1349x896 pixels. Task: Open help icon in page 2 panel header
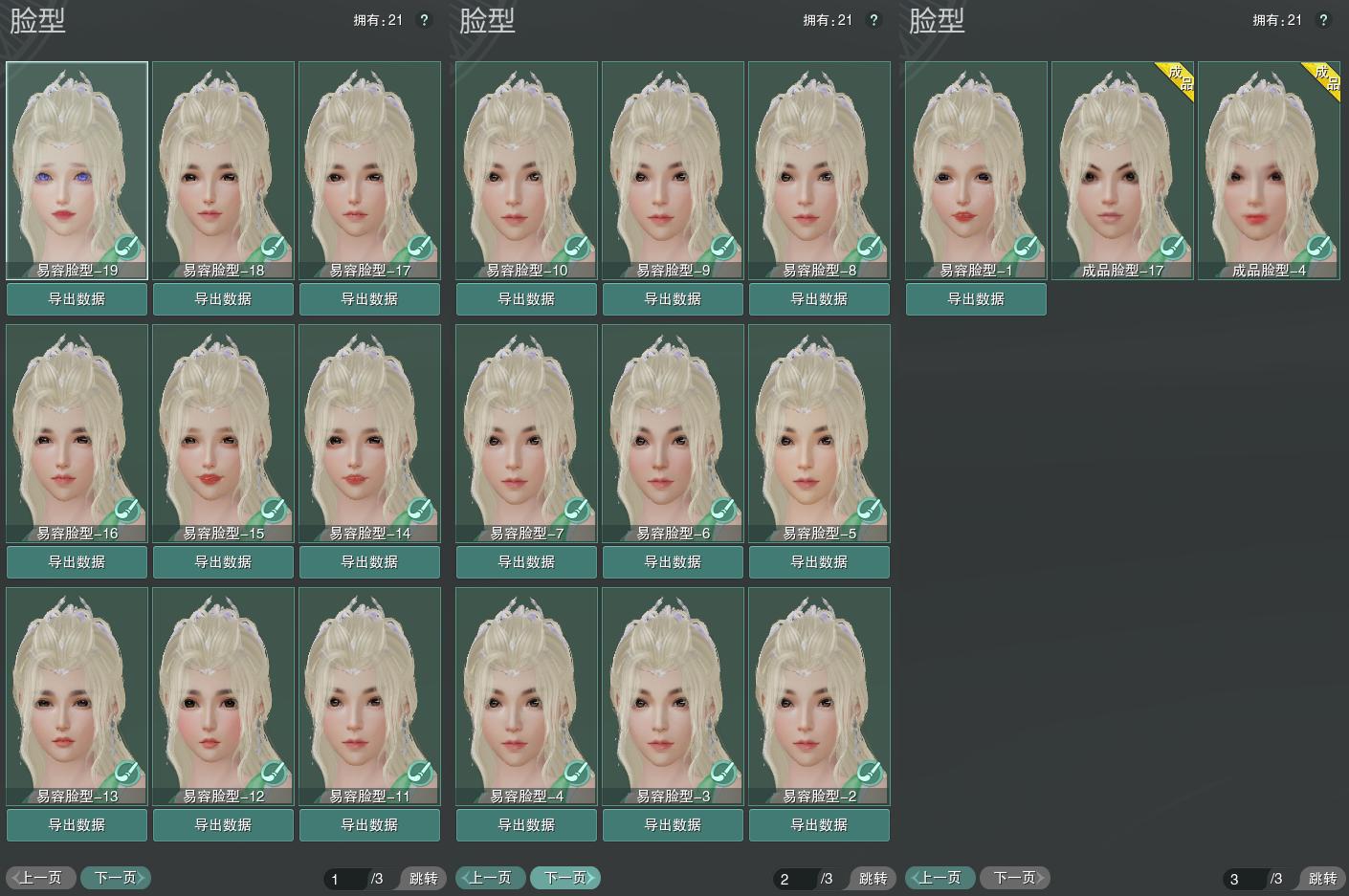[x=874, y=20]
